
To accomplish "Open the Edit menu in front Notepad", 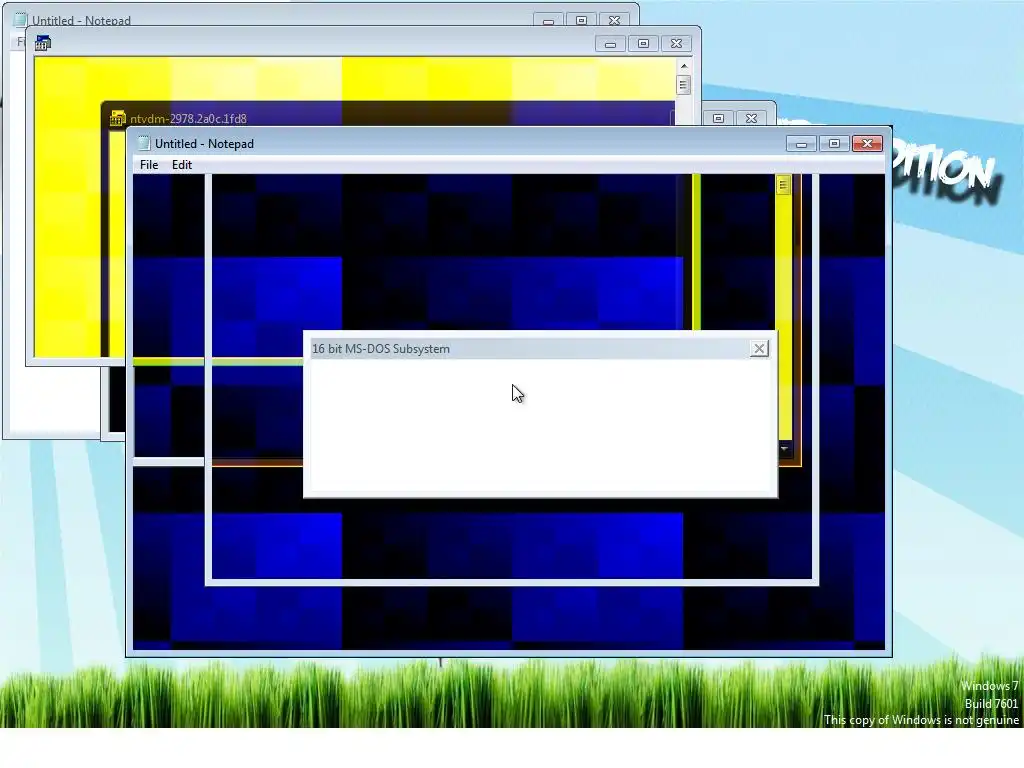I will click(x=182, y=165).
